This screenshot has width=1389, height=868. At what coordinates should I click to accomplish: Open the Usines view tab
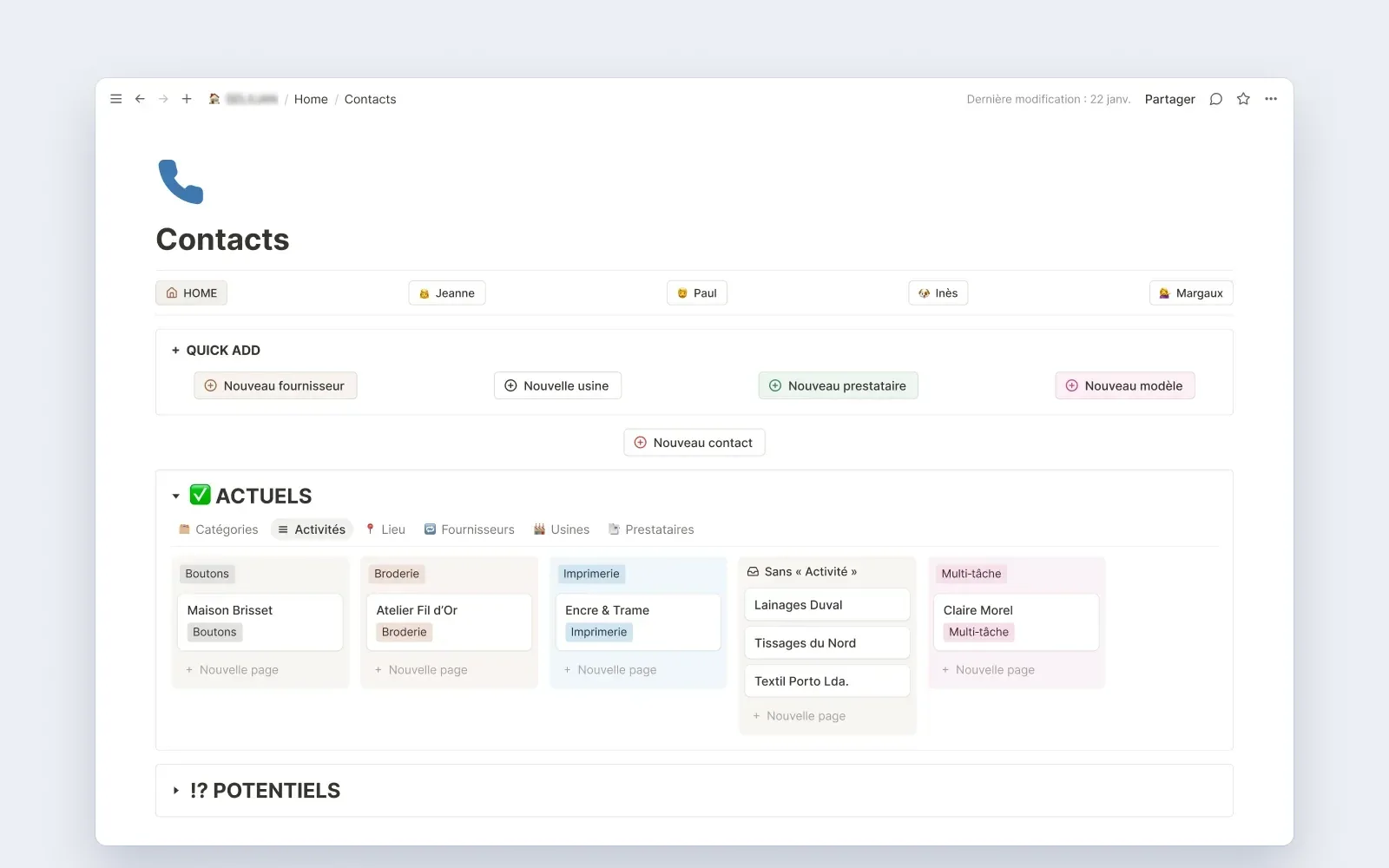(562, 529)
